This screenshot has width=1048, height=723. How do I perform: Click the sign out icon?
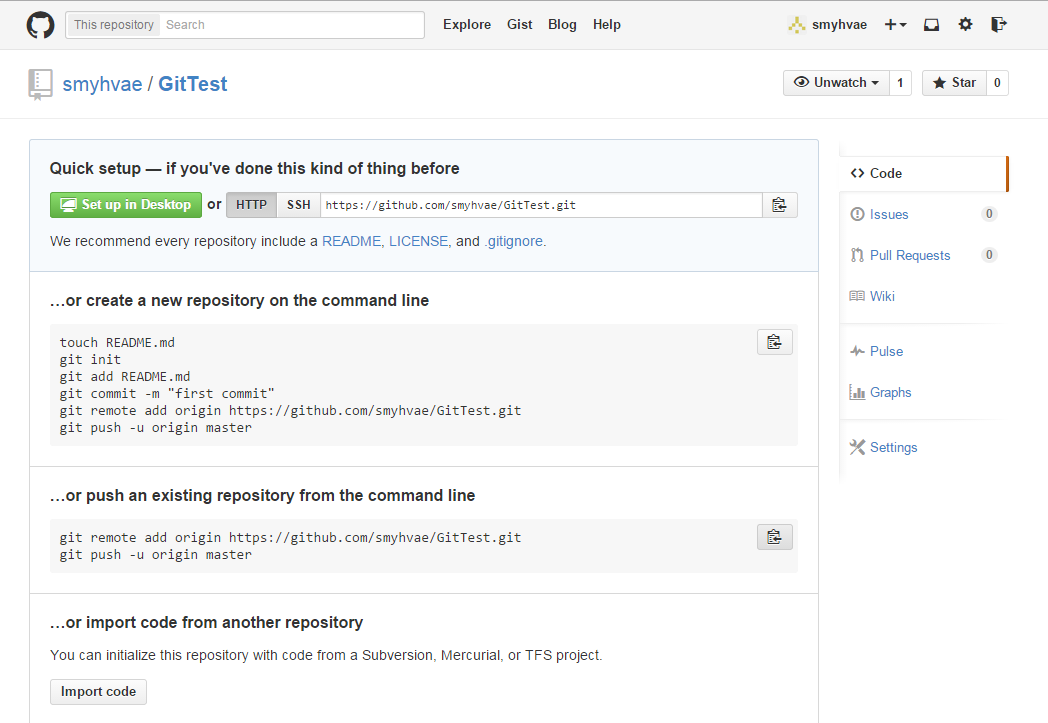[999, 25]
